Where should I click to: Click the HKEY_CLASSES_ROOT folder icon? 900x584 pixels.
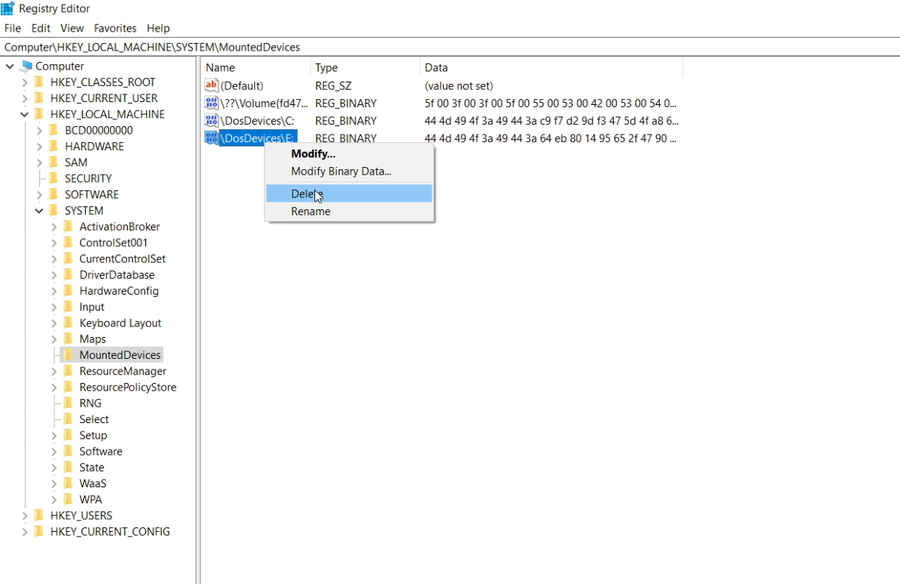(x=40, y=82)
